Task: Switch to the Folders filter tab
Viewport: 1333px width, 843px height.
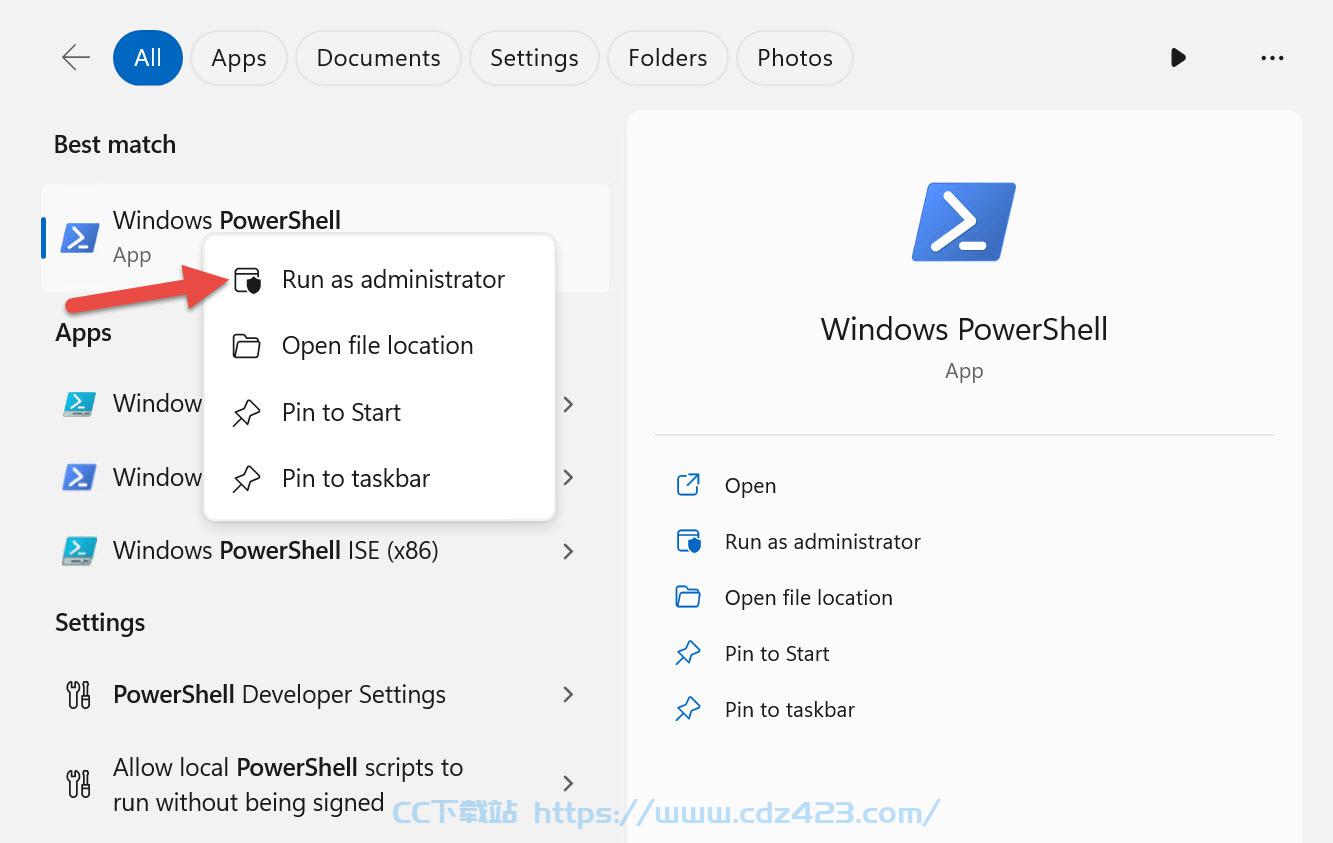Action: pyautogui.click(x=667, y=58)
